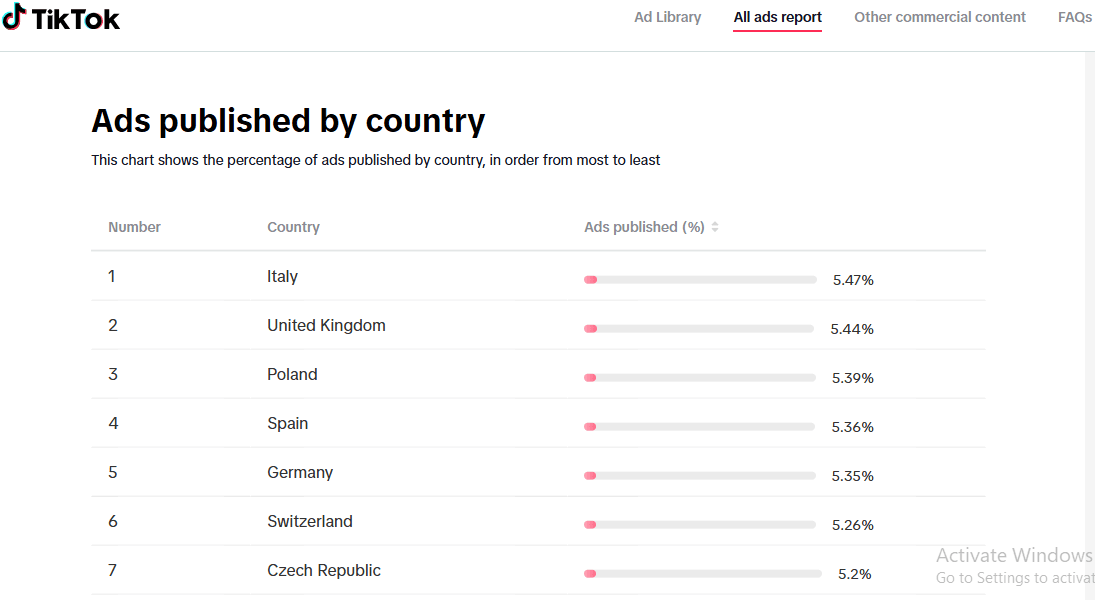Sort by Ads published percentage arrows
The height and width of the screenshot is (600, 1095).
click(715, 227)
